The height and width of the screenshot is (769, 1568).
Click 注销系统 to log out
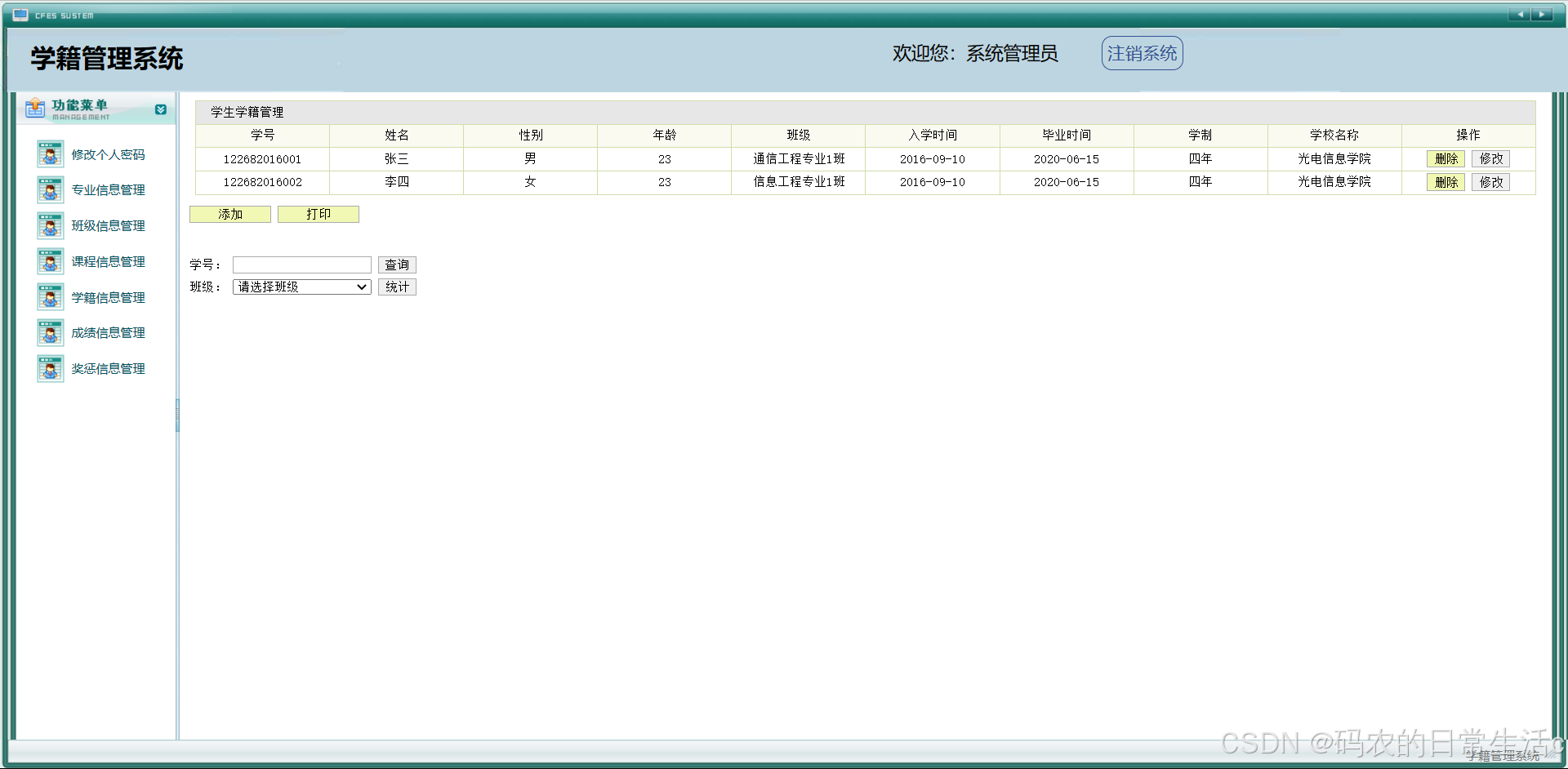point(1141,52)
